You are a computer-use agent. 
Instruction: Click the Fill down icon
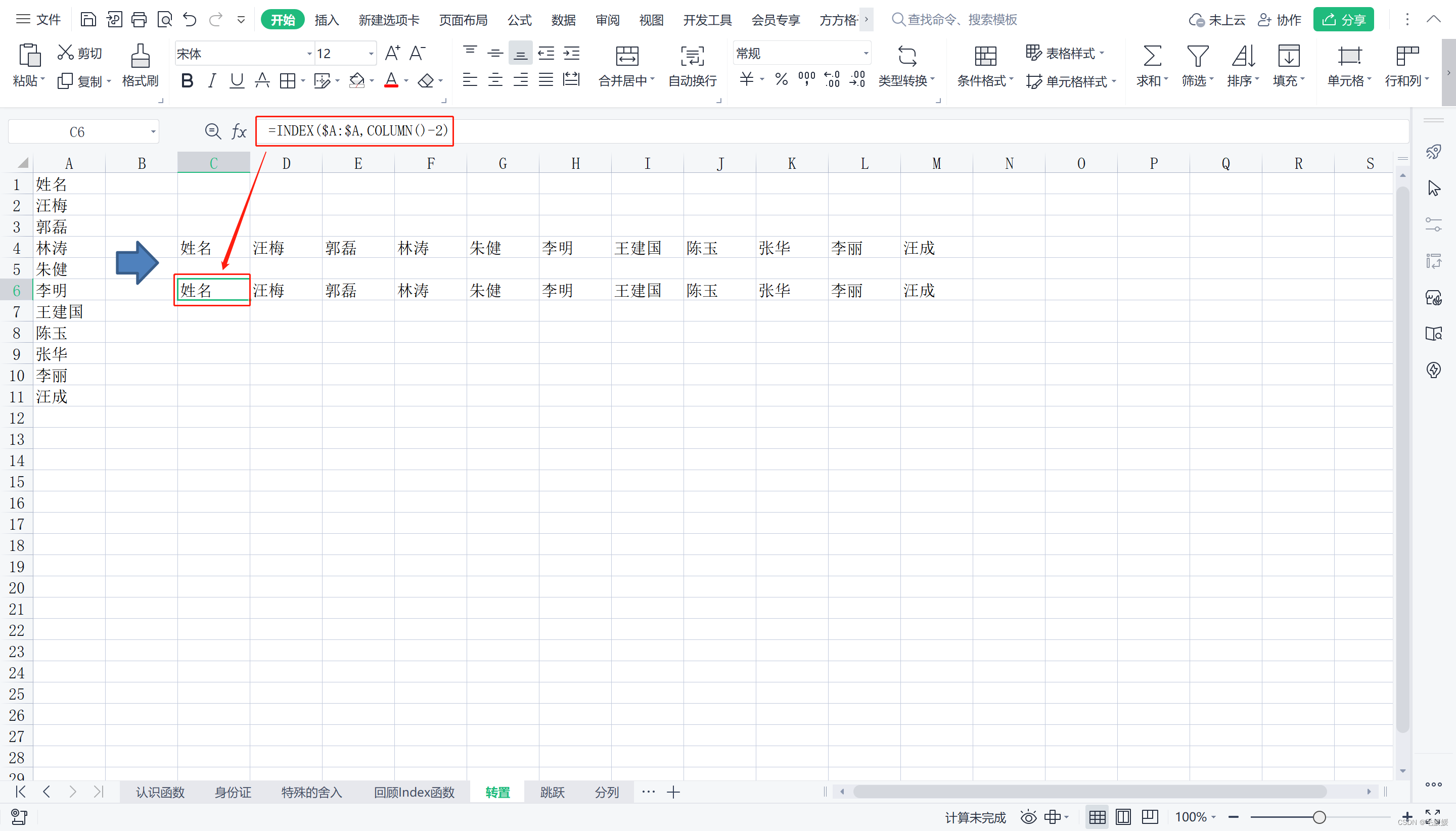[1288, 56]
